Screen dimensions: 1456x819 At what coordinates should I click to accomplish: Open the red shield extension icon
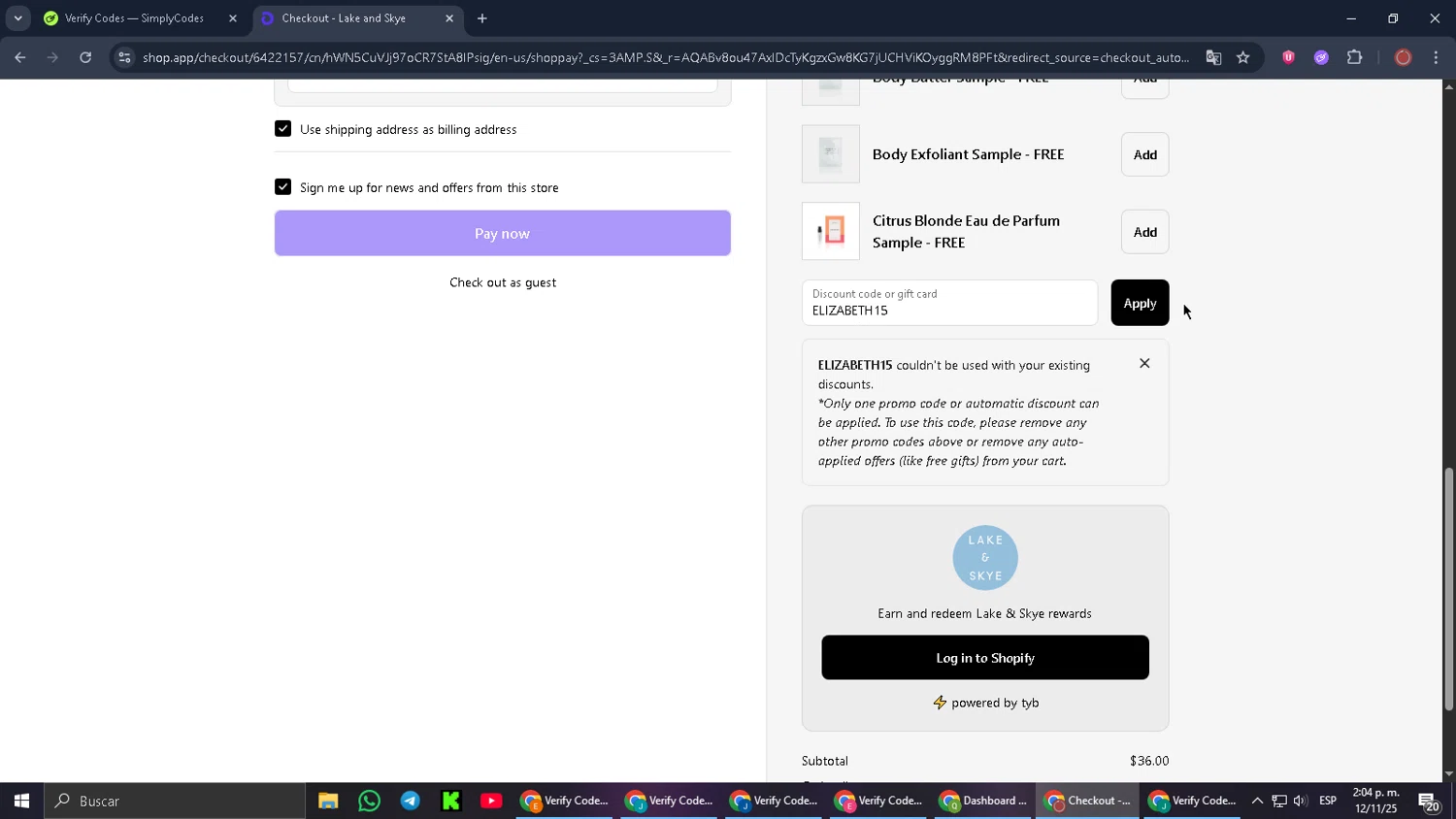[x=1288, y=58]
